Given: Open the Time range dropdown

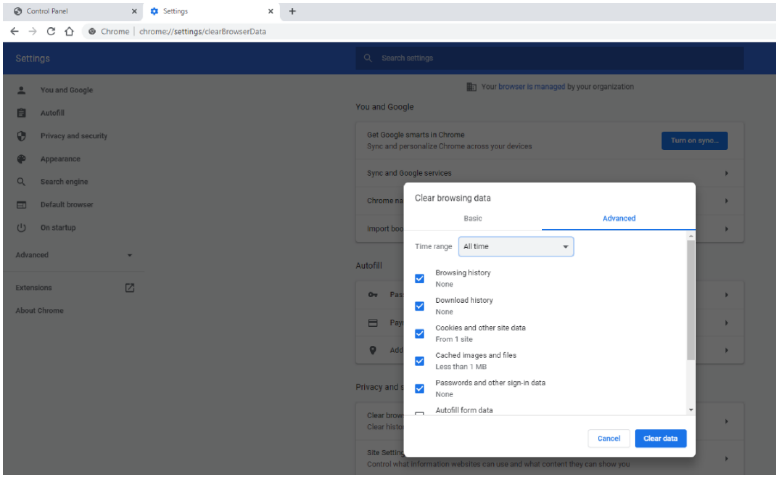Looking at the screenshot, I should click(516, 246).
